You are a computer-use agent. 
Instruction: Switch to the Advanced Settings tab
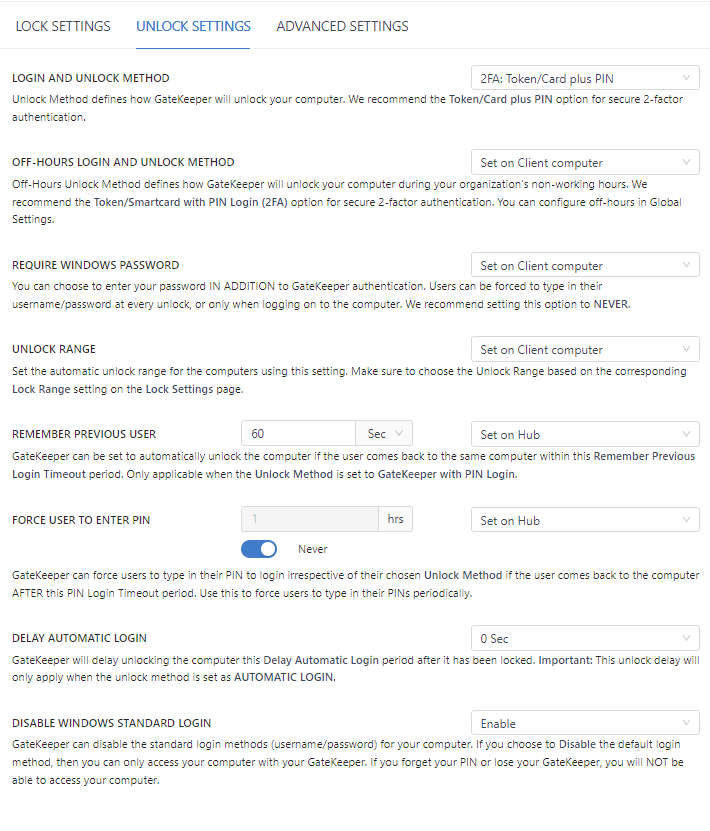tap(342, 26)
